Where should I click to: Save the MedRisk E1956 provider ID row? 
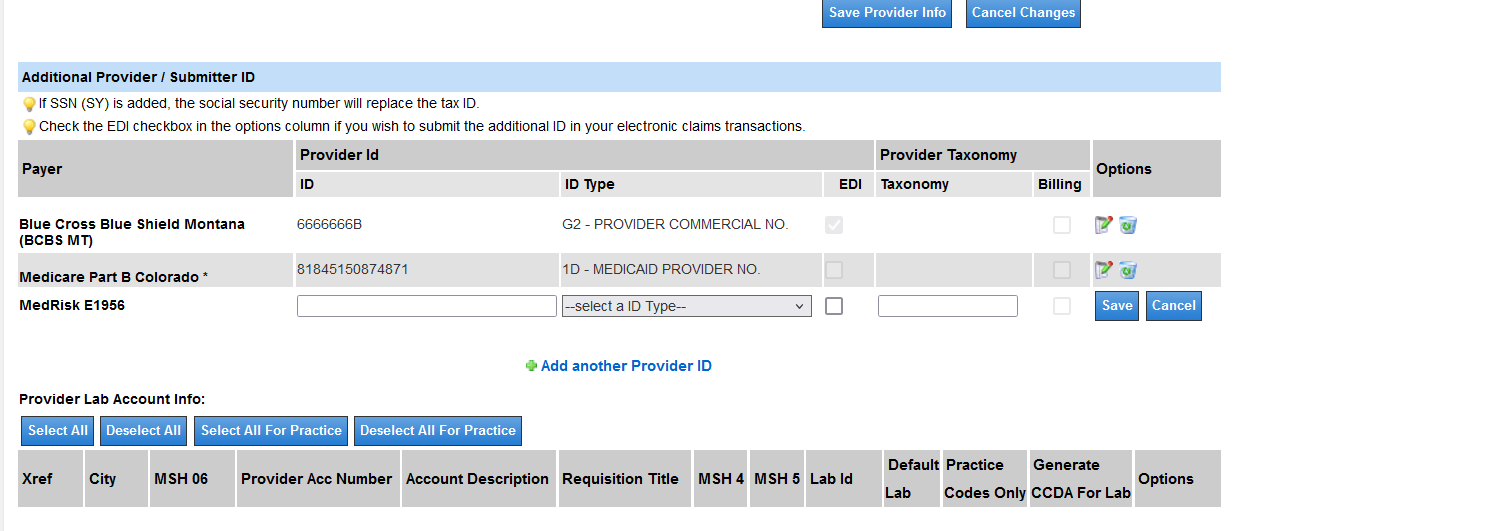[x=1116, y=306]
